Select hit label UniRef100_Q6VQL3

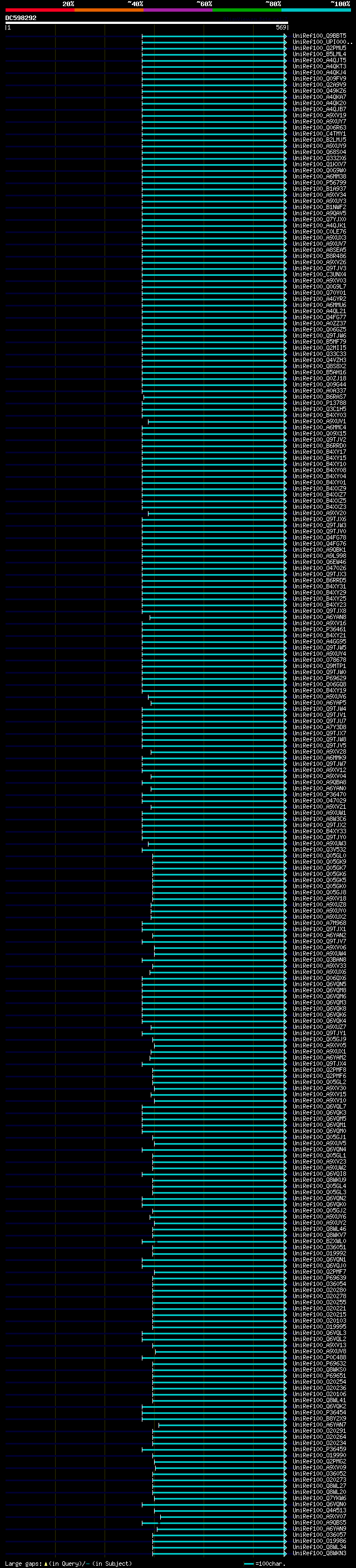point(319,1333)
